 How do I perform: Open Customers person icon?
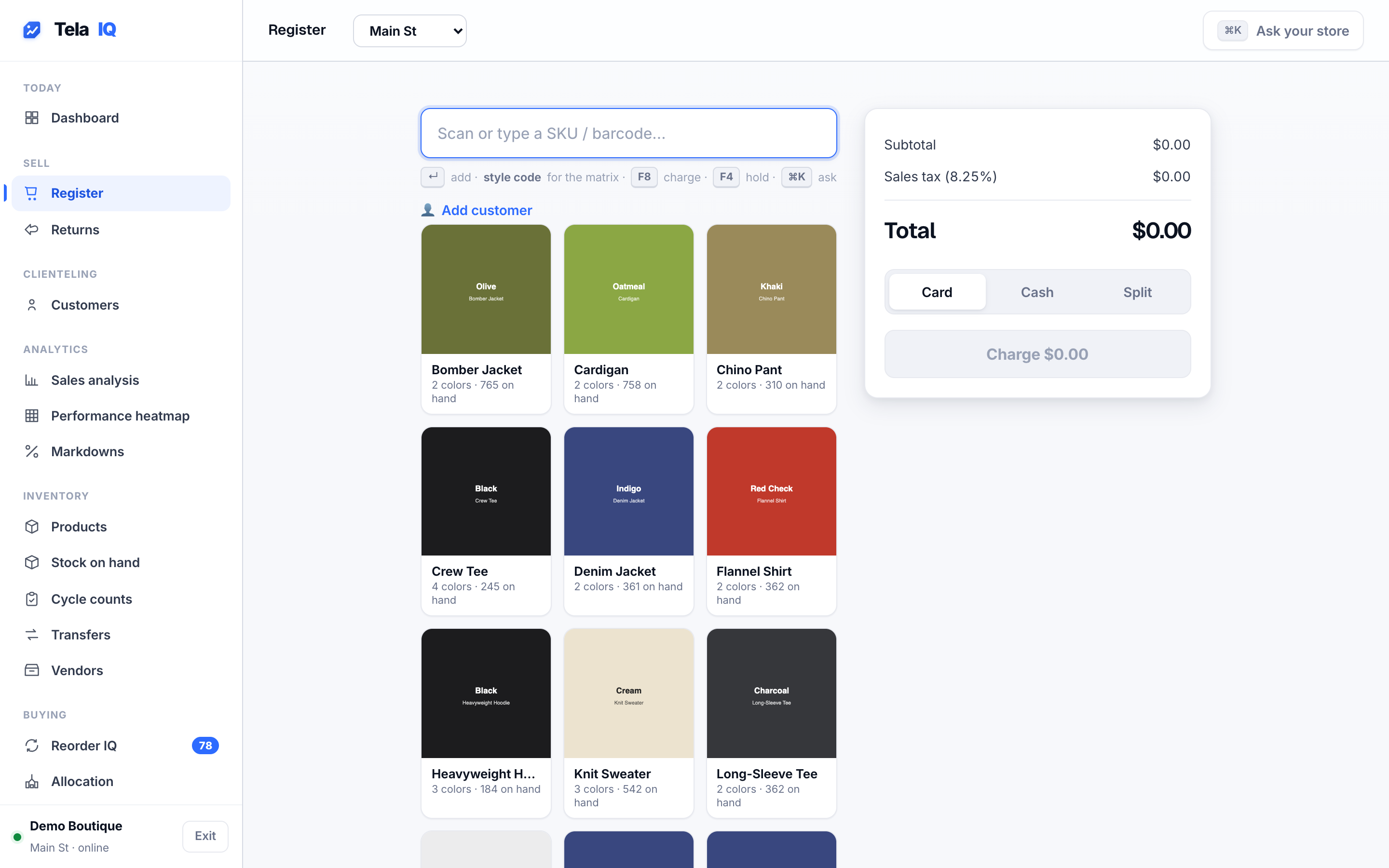click(x=31, y=305)
